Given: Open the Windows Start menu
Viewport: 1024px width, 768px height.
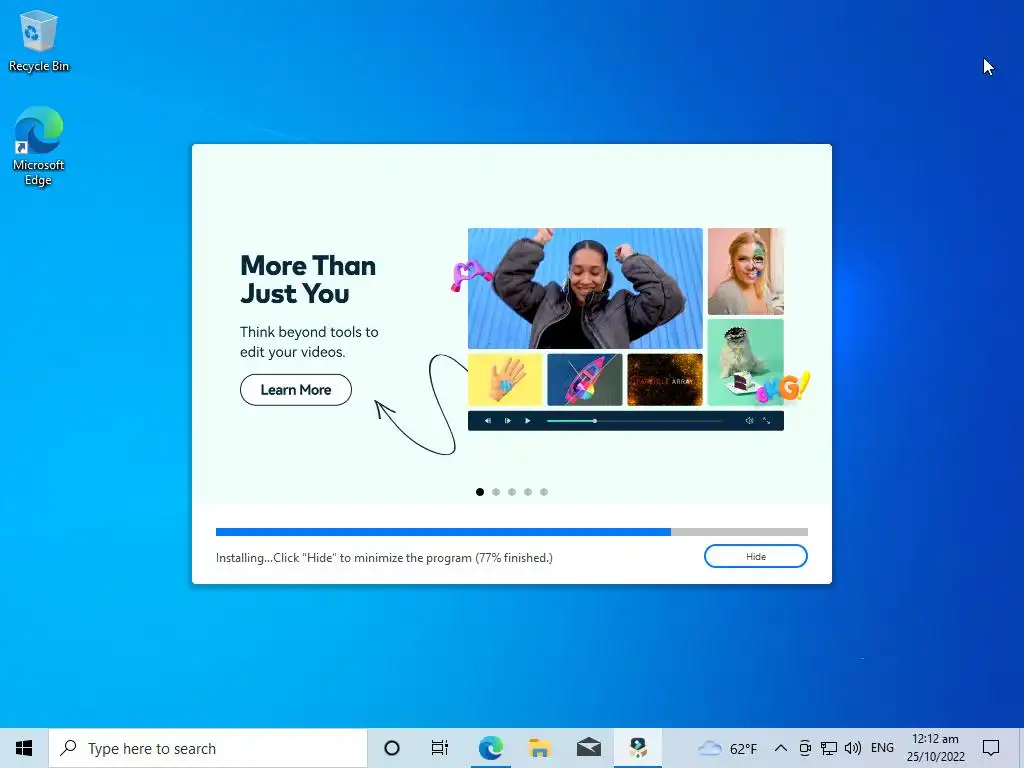Looking at the screenshot, I should [24, 748].
